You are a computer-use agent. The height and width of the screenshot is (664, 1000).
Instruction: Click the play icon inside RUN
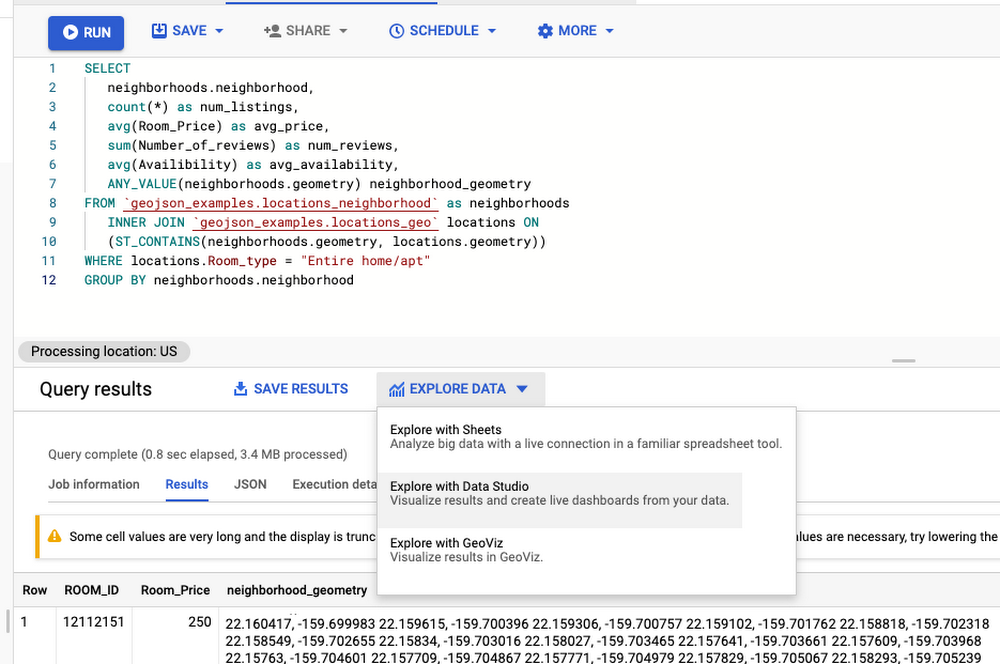click(x=71, y=33)
